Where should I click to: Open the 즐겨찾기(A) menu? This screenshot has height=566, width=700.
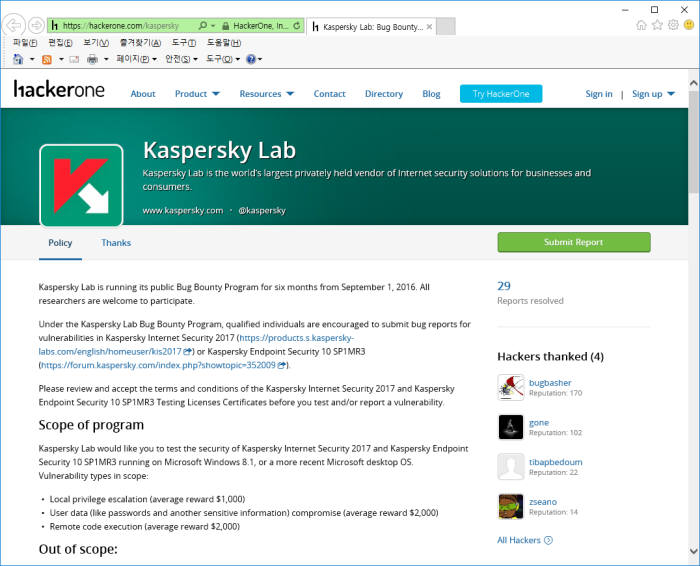point(140,43)
